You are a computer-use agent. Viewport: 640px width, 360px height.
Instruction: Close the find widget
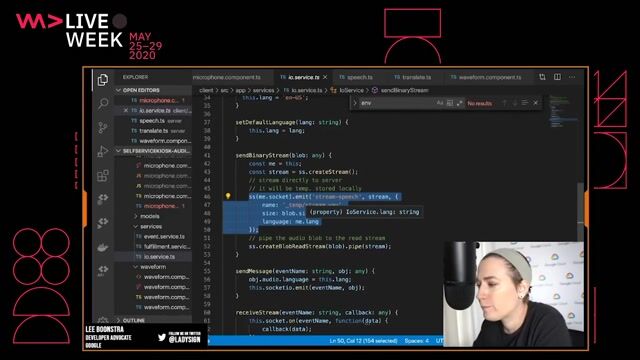pos(536,103)
